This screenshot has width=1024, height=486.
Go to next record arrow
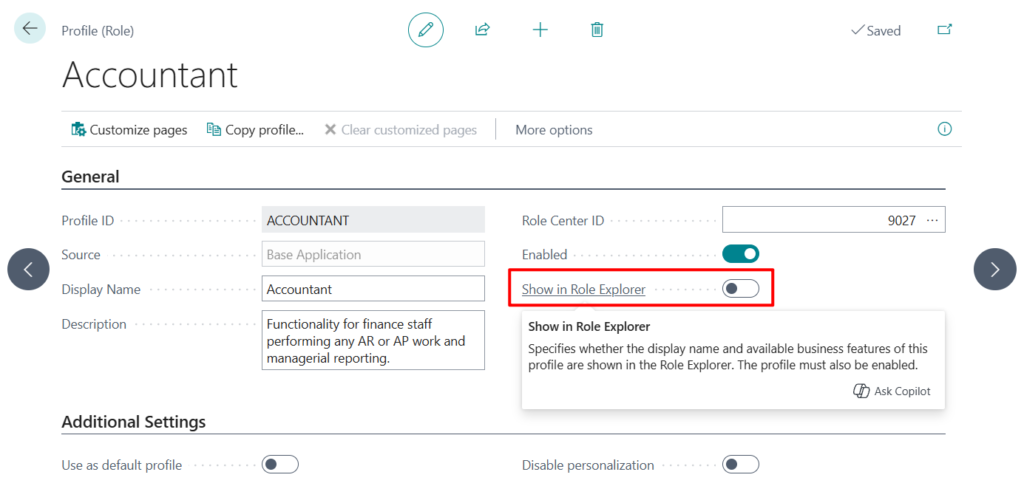[x=994, y=269]
